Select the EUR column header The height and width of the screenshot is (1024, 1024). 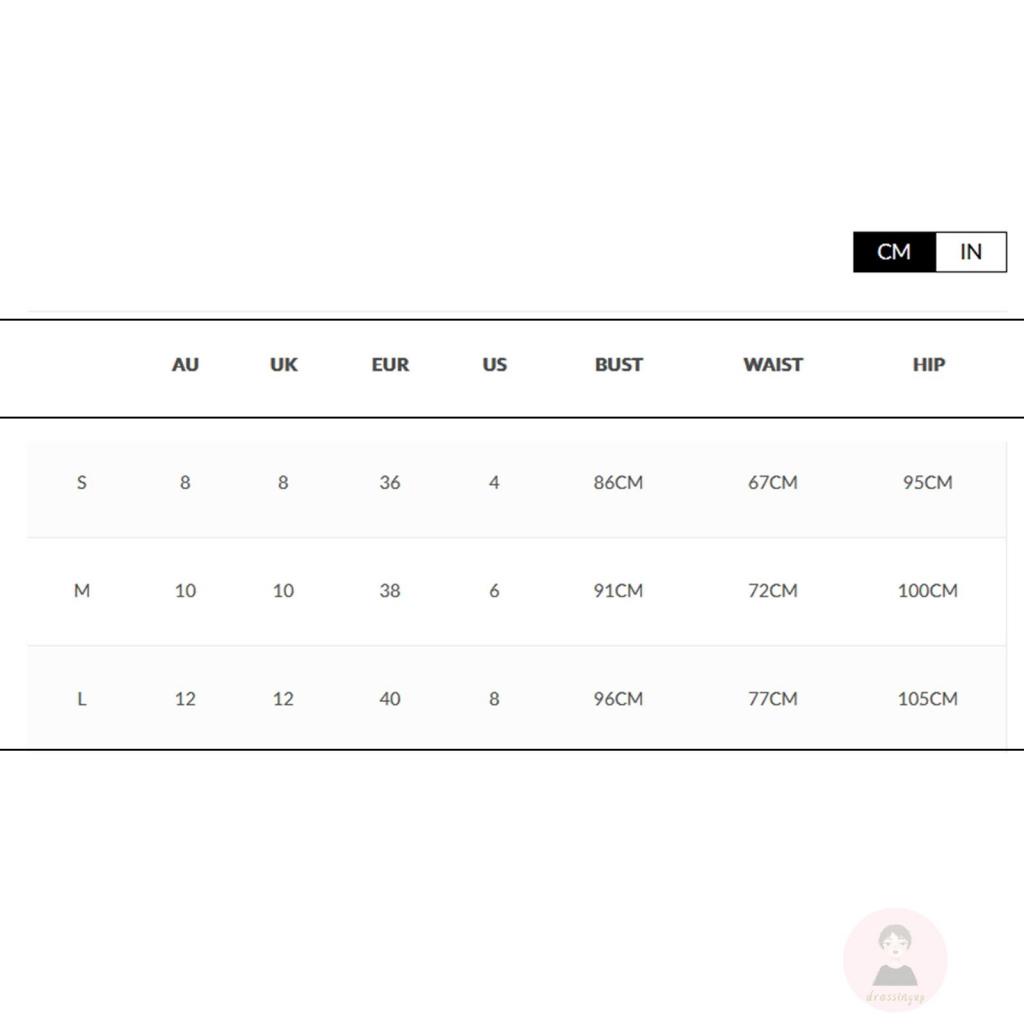(x=390, y=365)
